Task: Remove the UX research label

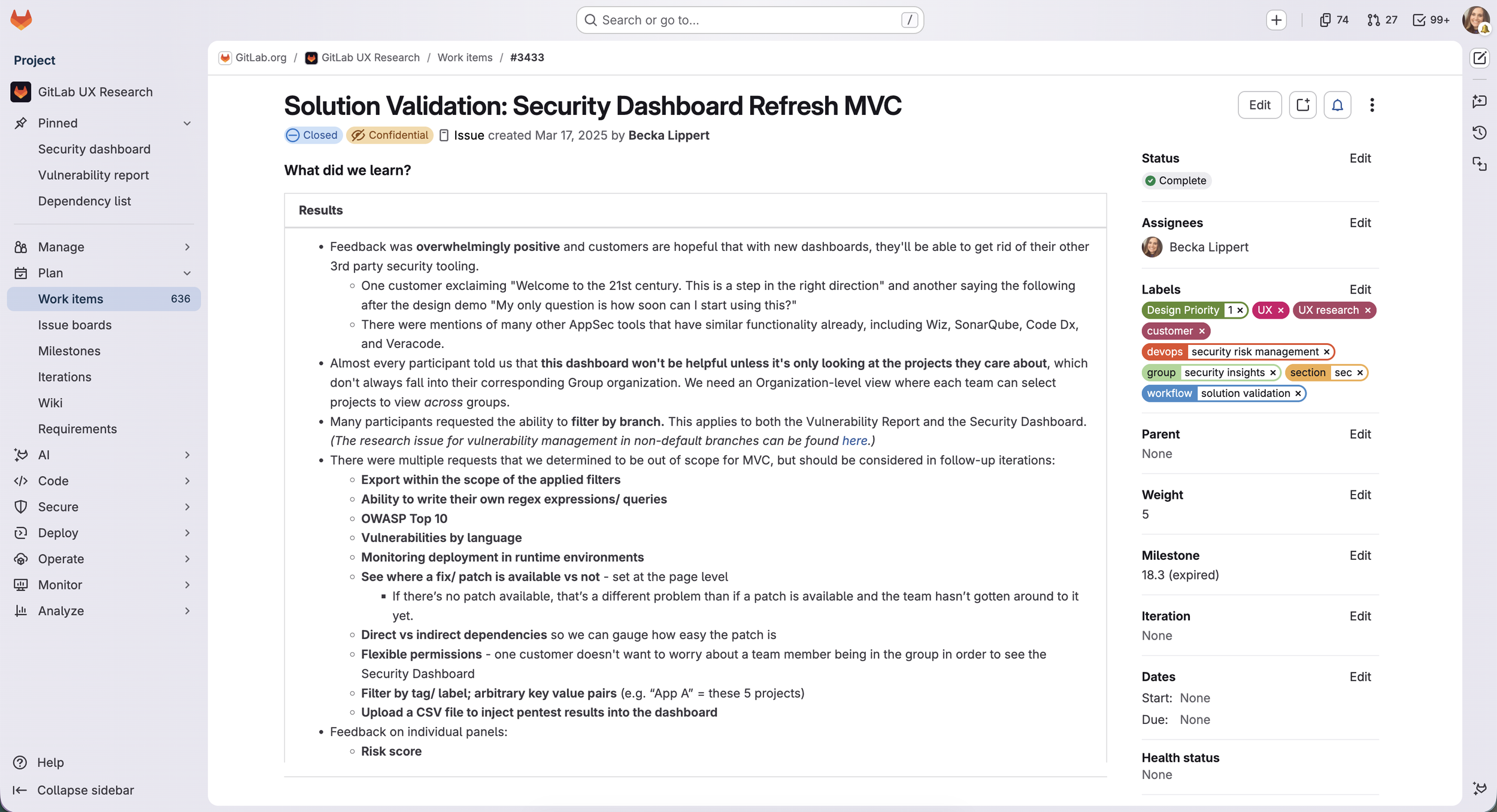Action: tap(1368, 310)
